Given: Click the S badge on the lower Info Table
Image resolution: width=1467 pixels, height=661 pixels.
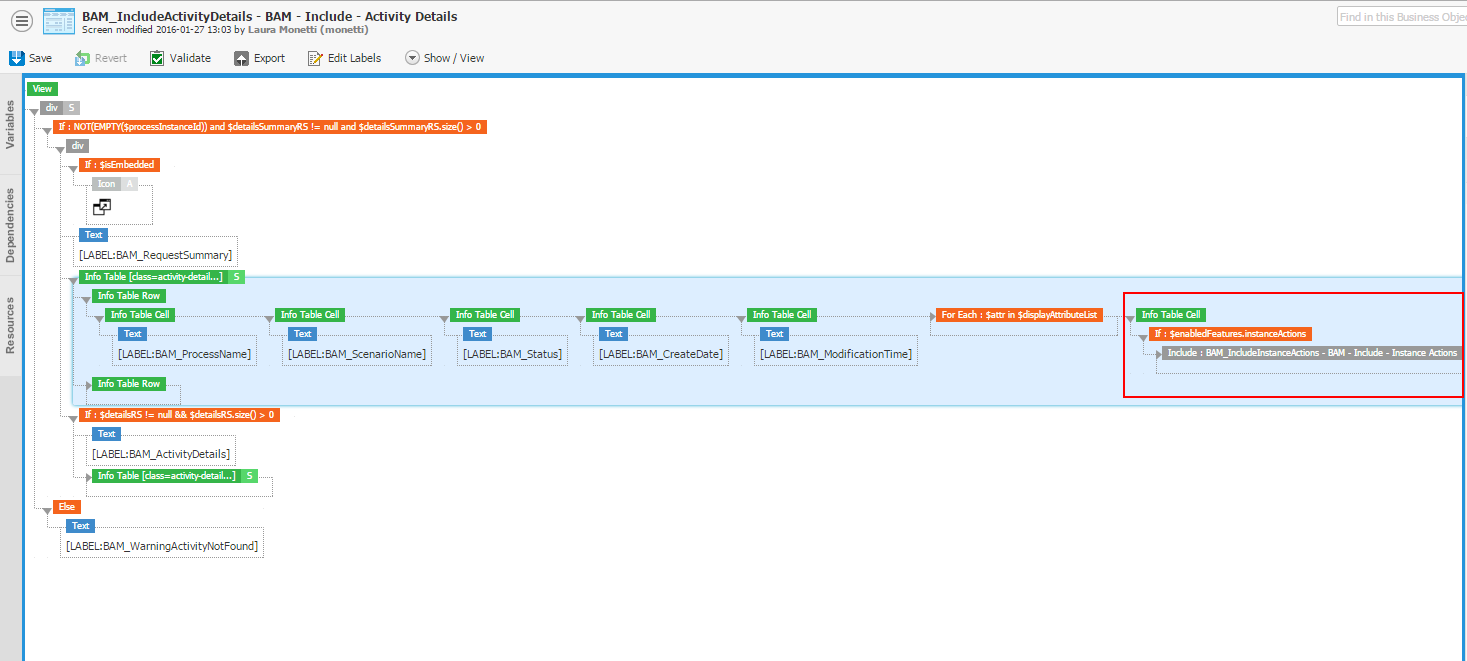Looking at the screenshot, I should click(250, 476).
